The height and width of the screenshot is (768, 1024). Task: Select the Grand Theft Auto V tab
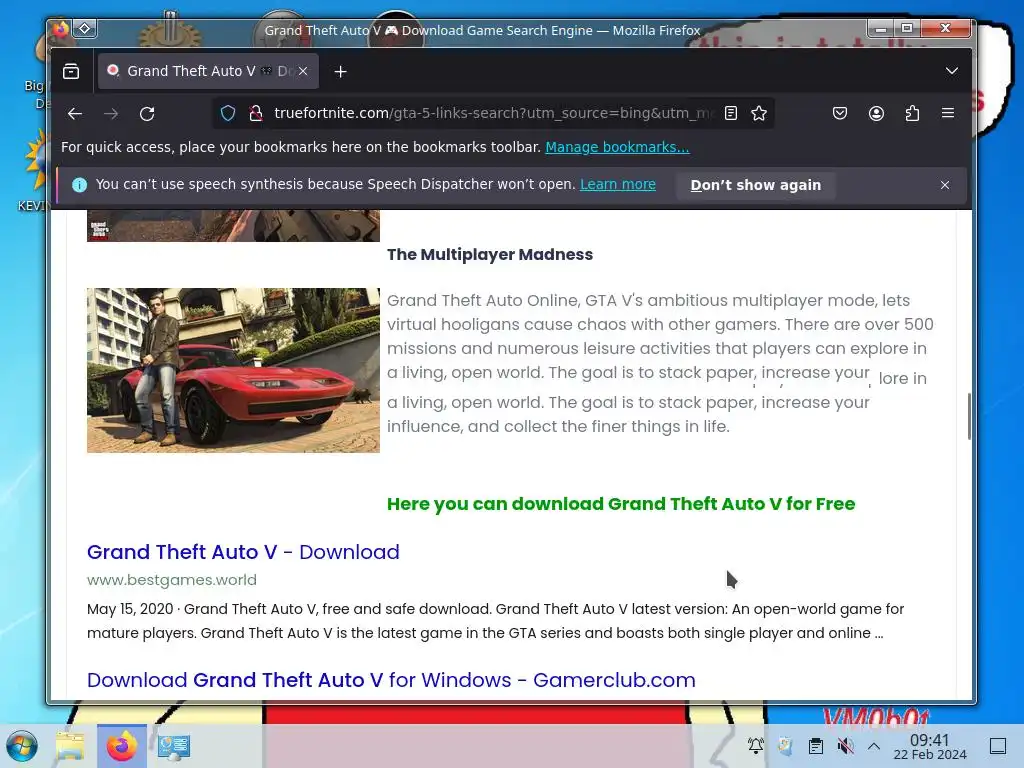point(208,71)
